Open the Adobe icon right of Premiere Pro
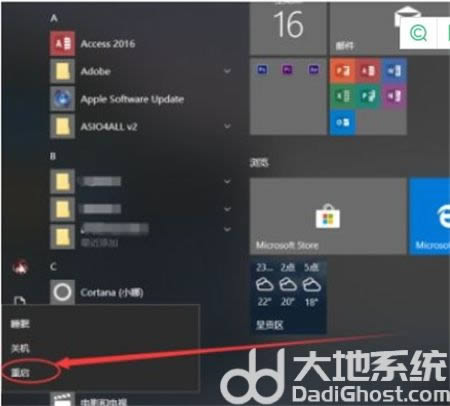450x406 pixels. (x=313, y=70)
